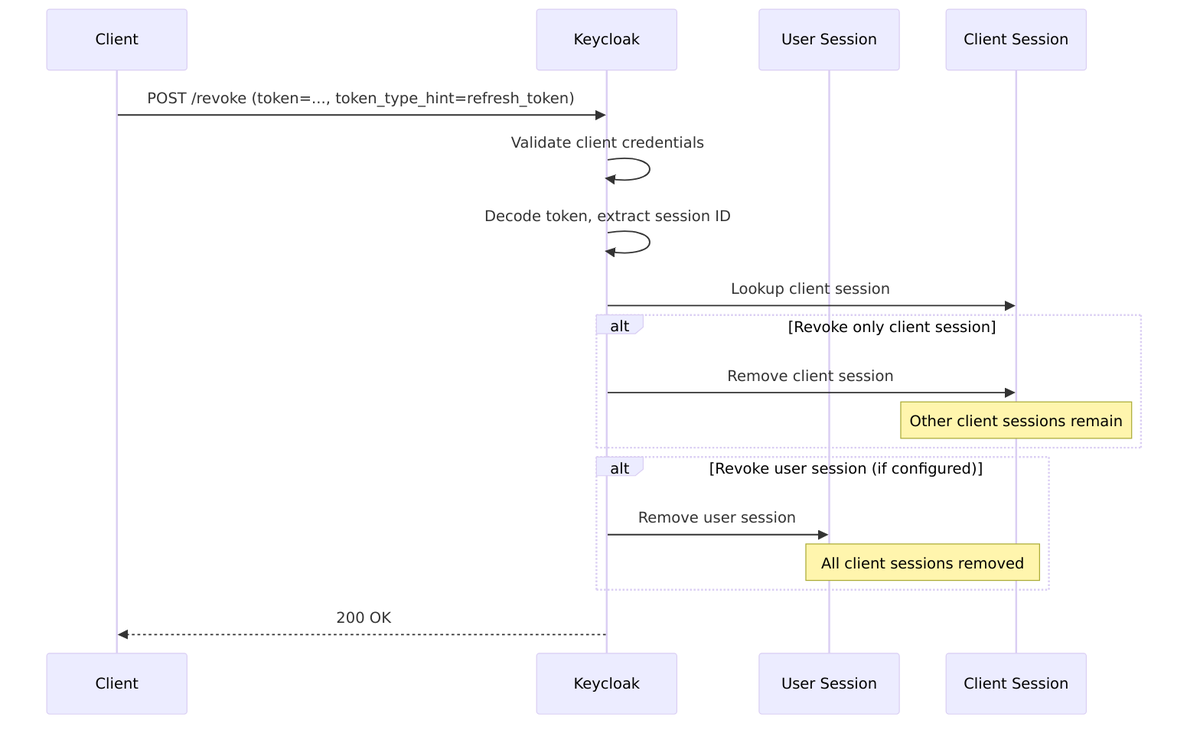Click the 200 OK response label

tap(363, 618)
